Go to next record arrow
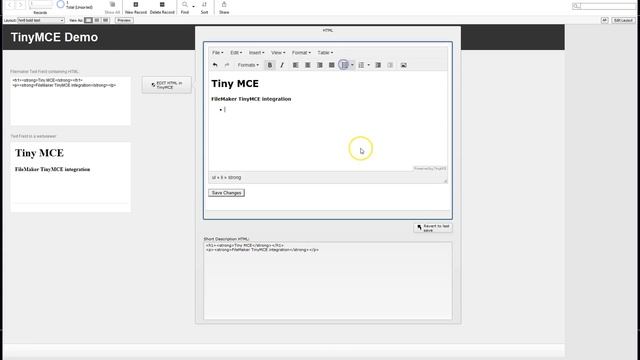This screenshot has width=640, height=360. pos(20,5)
